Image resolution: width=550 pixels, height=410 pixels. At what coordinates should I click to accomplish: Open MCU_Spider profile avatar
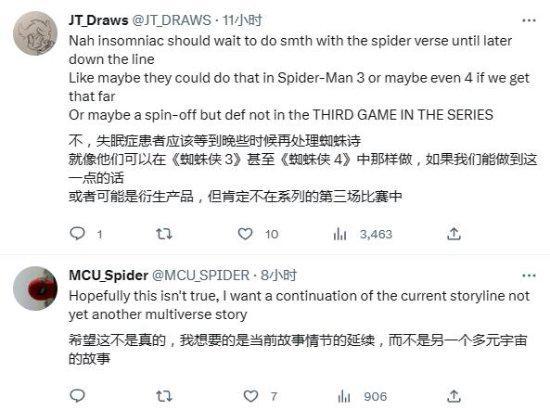[x=35, y=288]
